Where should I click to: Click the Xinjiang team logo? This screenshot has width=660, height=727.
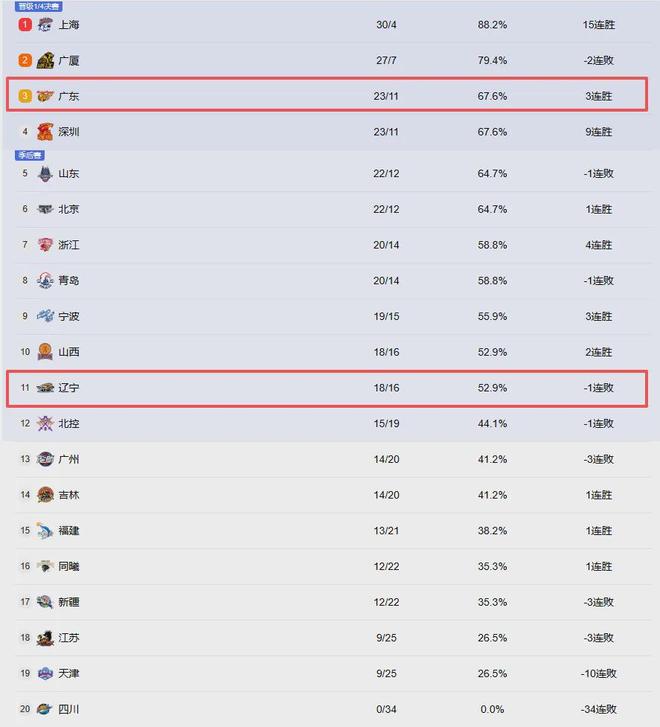tap(45, 602)
